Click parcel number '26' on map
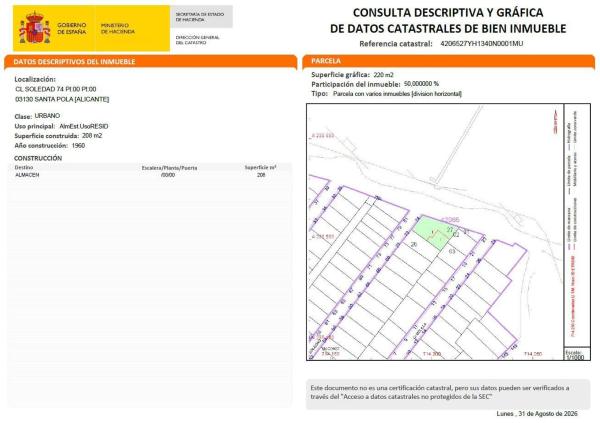 pyautogui.click(x=414, y=244)
